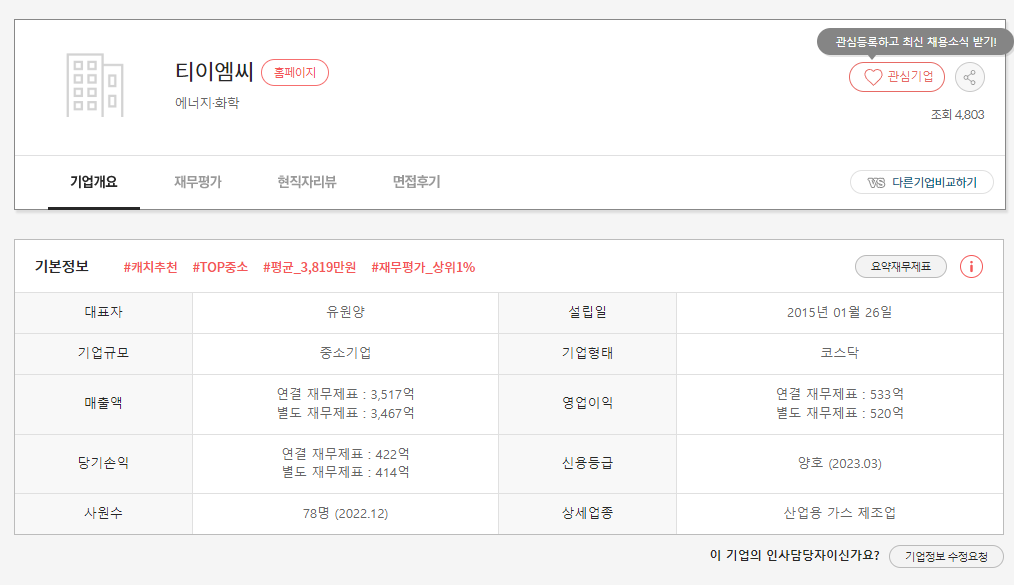Click the 기업규모 row label

(103, 353)
